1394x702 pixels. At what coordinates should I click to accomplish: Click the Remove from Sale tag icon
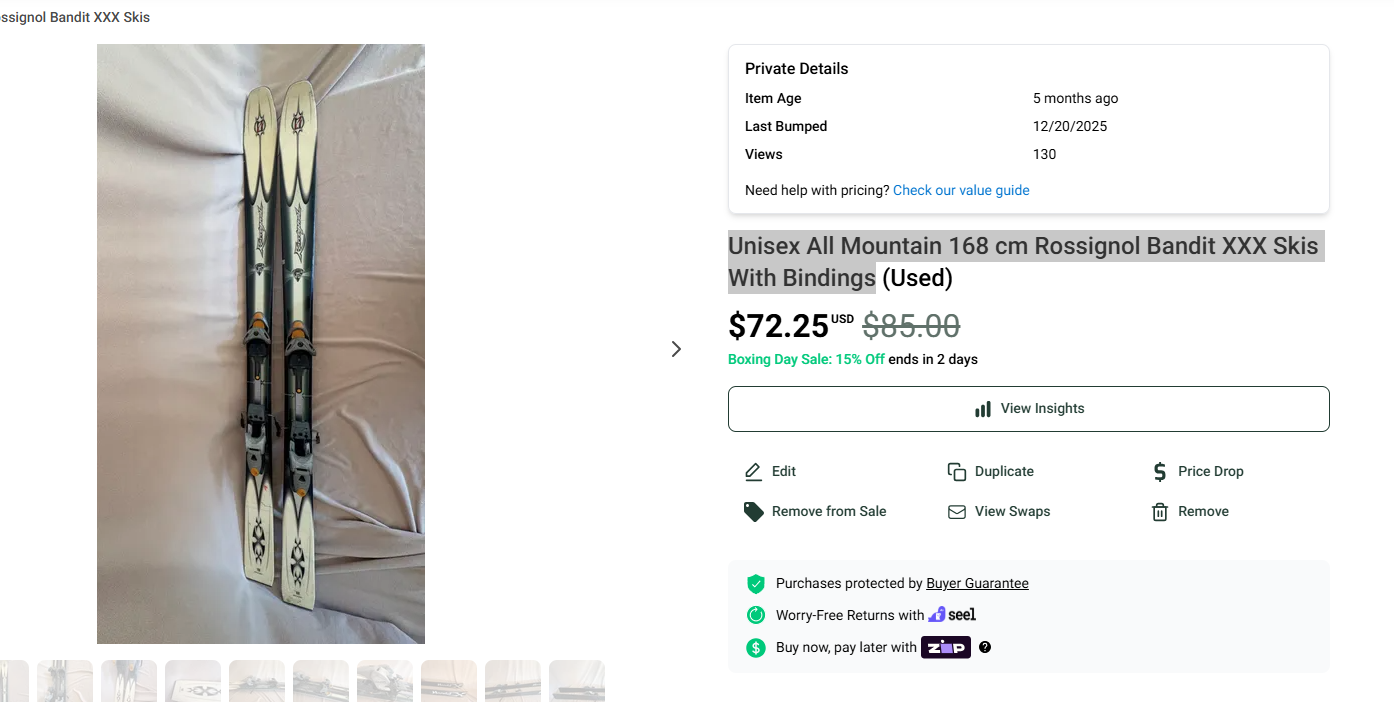click(x=754, y=512)
